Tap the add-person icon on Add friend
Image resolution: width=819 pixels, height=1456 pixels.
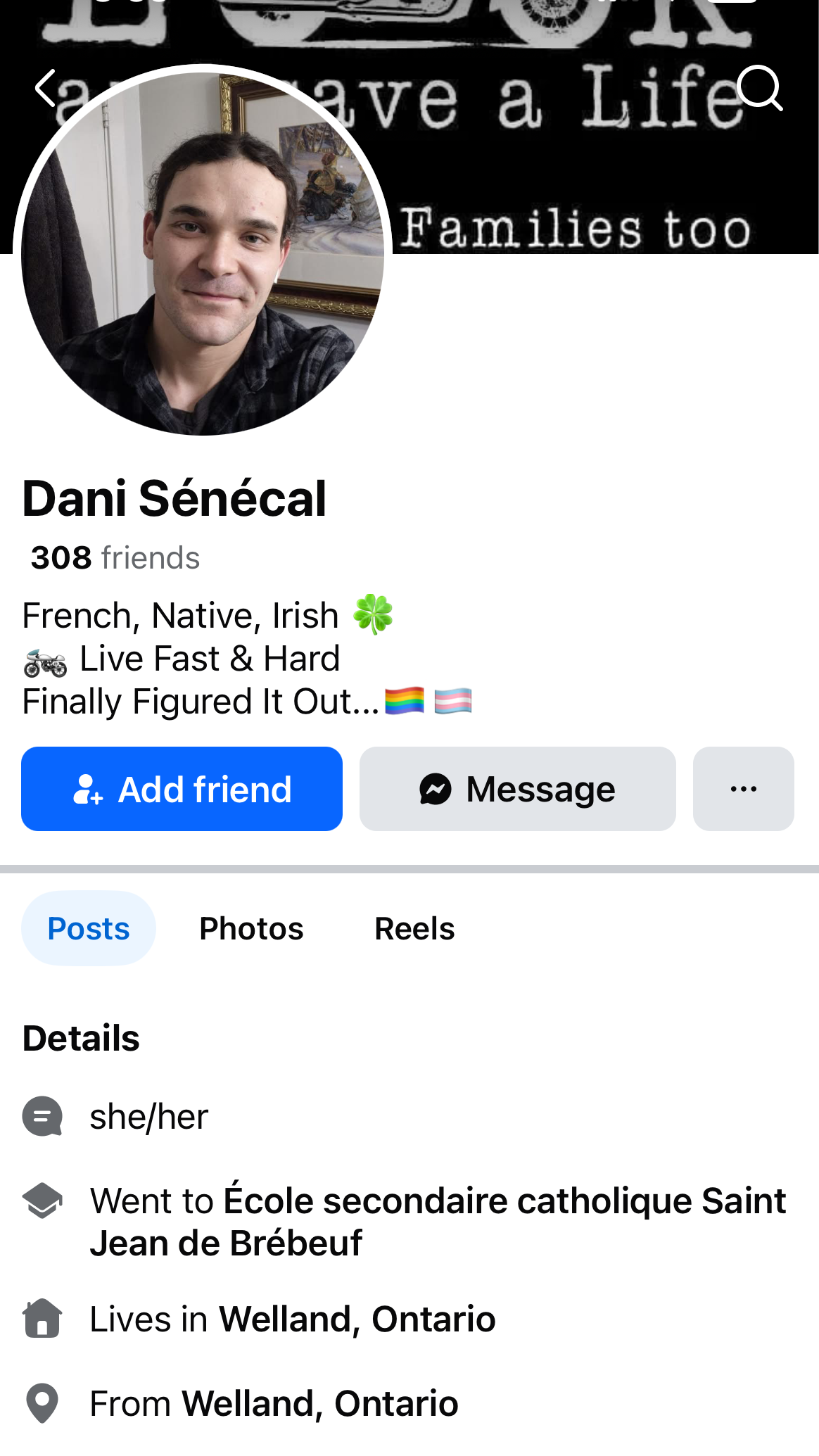88,789
